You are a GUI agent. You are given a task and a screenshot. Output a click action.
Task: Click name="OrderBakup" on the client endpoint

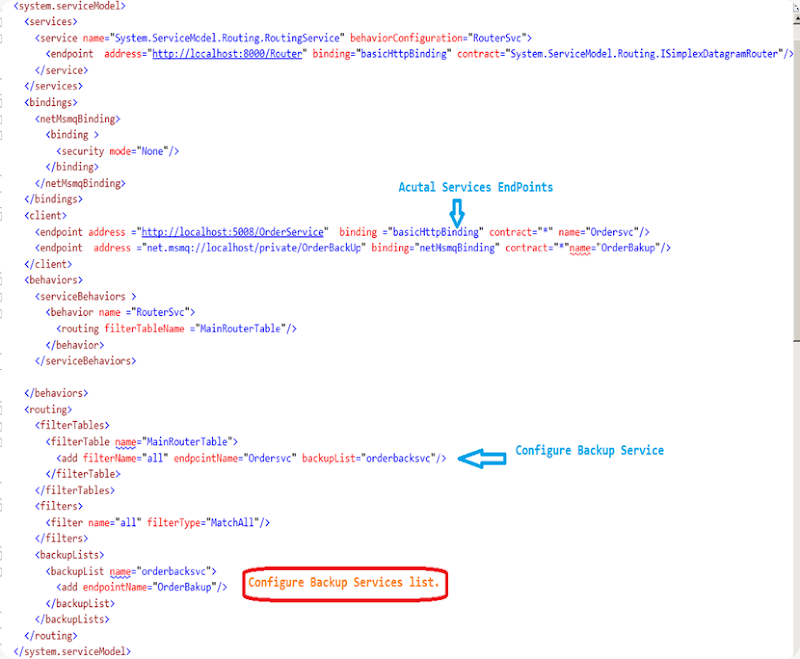[x=614, y=248]
